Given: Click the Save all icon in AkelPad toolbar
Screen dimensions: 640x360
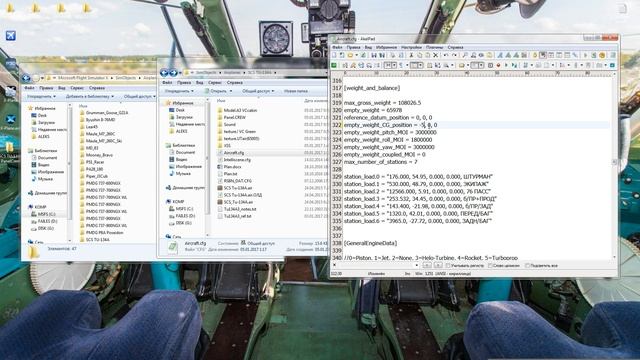Looking at the screenshot, I should click(x=382, y=55).
